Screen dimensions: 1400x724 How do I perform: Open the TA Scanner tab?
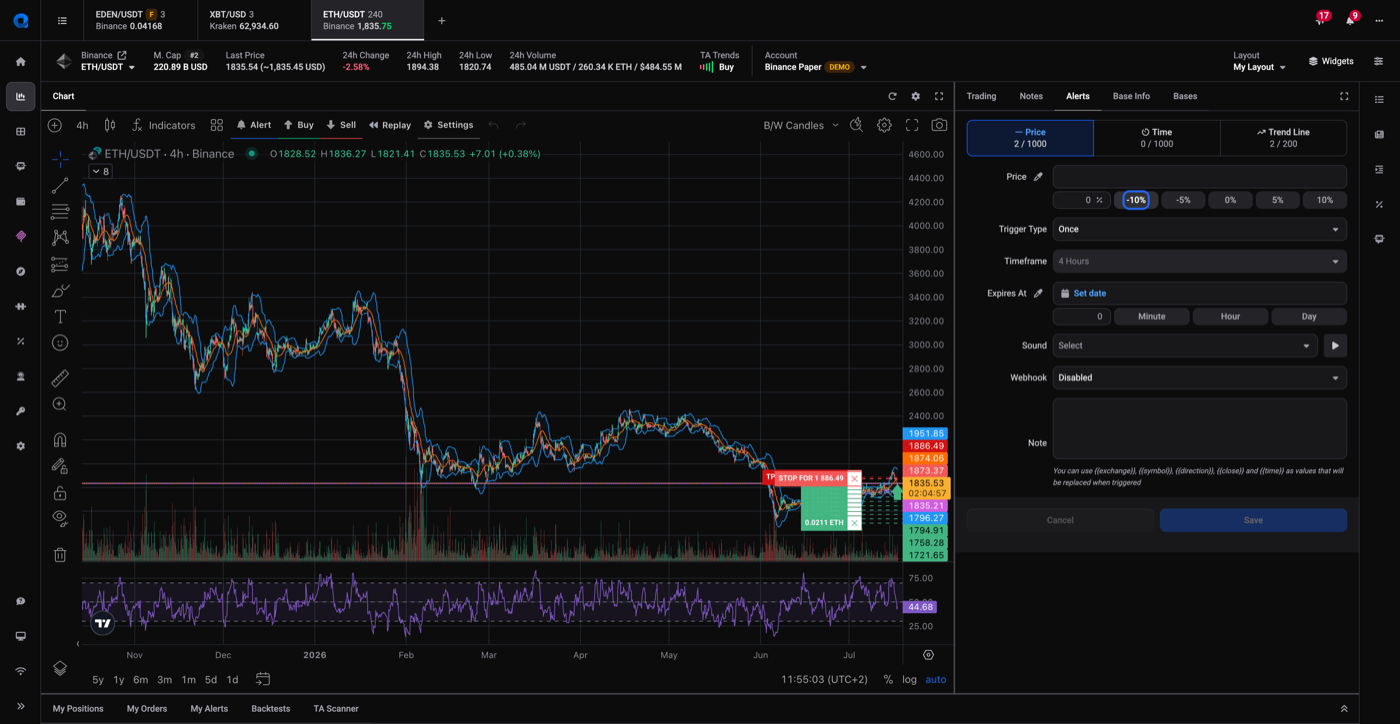336,709
